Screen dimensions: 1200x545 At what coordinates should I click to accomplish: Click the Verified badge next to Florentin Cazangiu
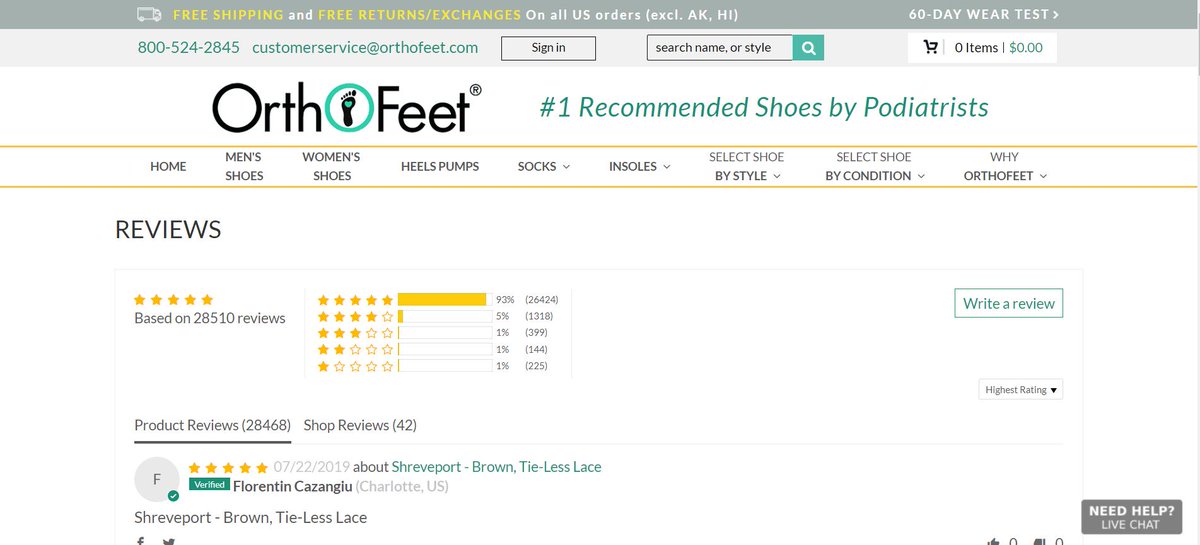pyautogui.click(x=209, y=485)
